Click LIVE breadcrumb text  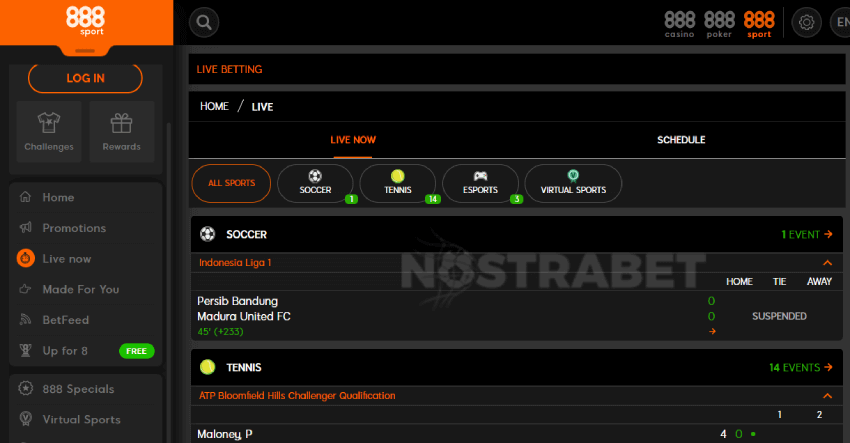(262, 107)
